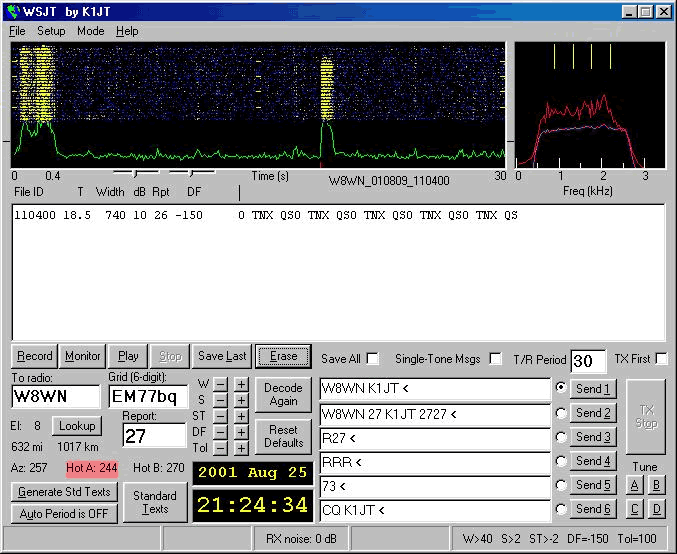Tune with button A

coord(634,485)
